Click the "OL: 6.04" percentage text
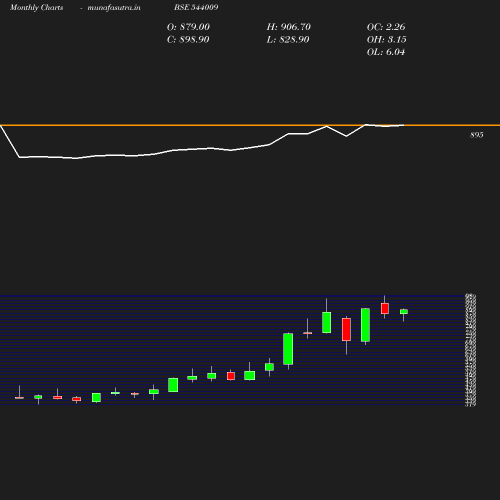500x500 pixels. (x=386, y=52)
